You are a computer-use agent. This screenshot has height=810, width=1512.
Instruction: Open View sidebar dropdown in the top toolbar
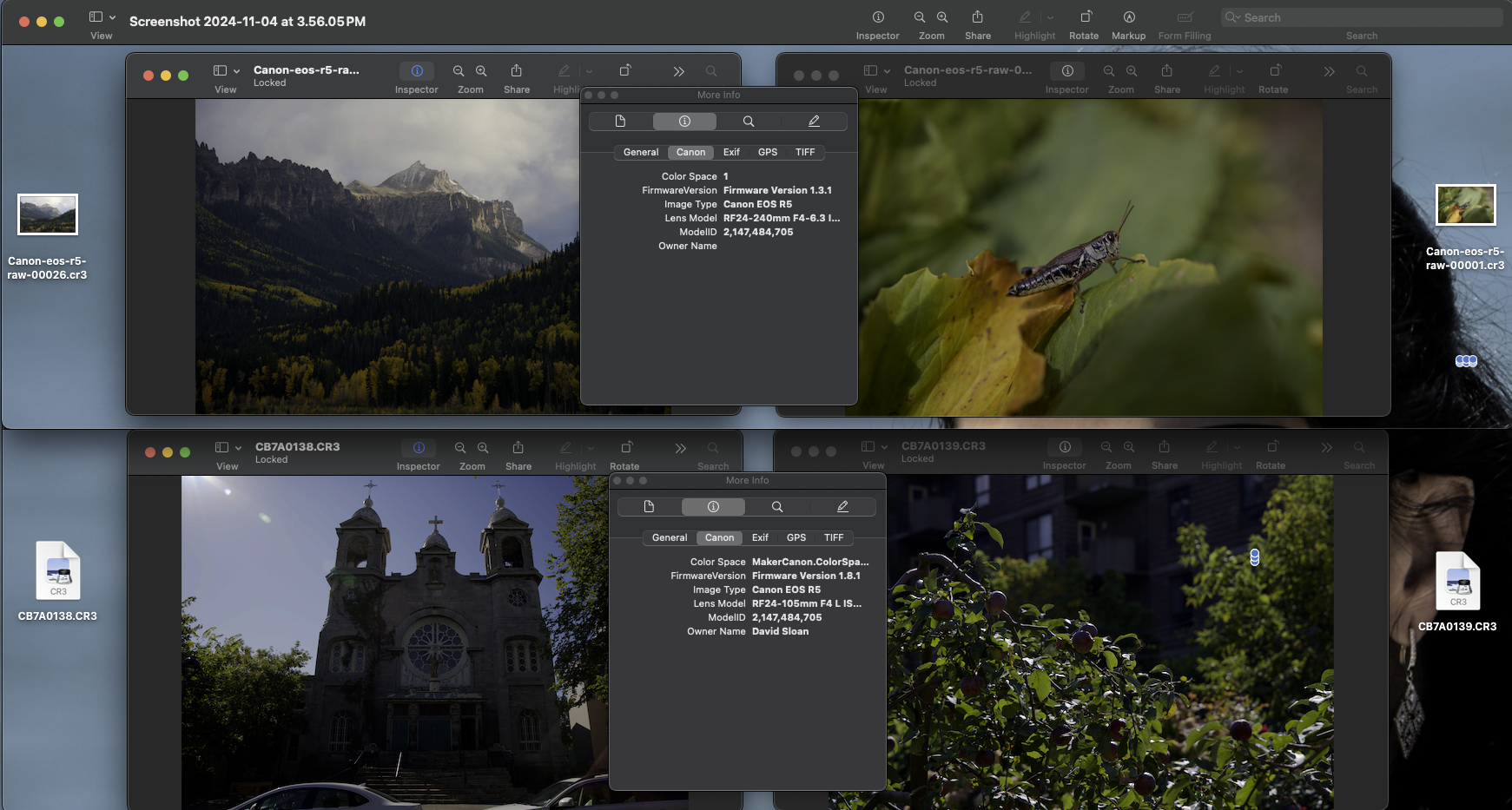pyautogui.click(x=102, y=17)
